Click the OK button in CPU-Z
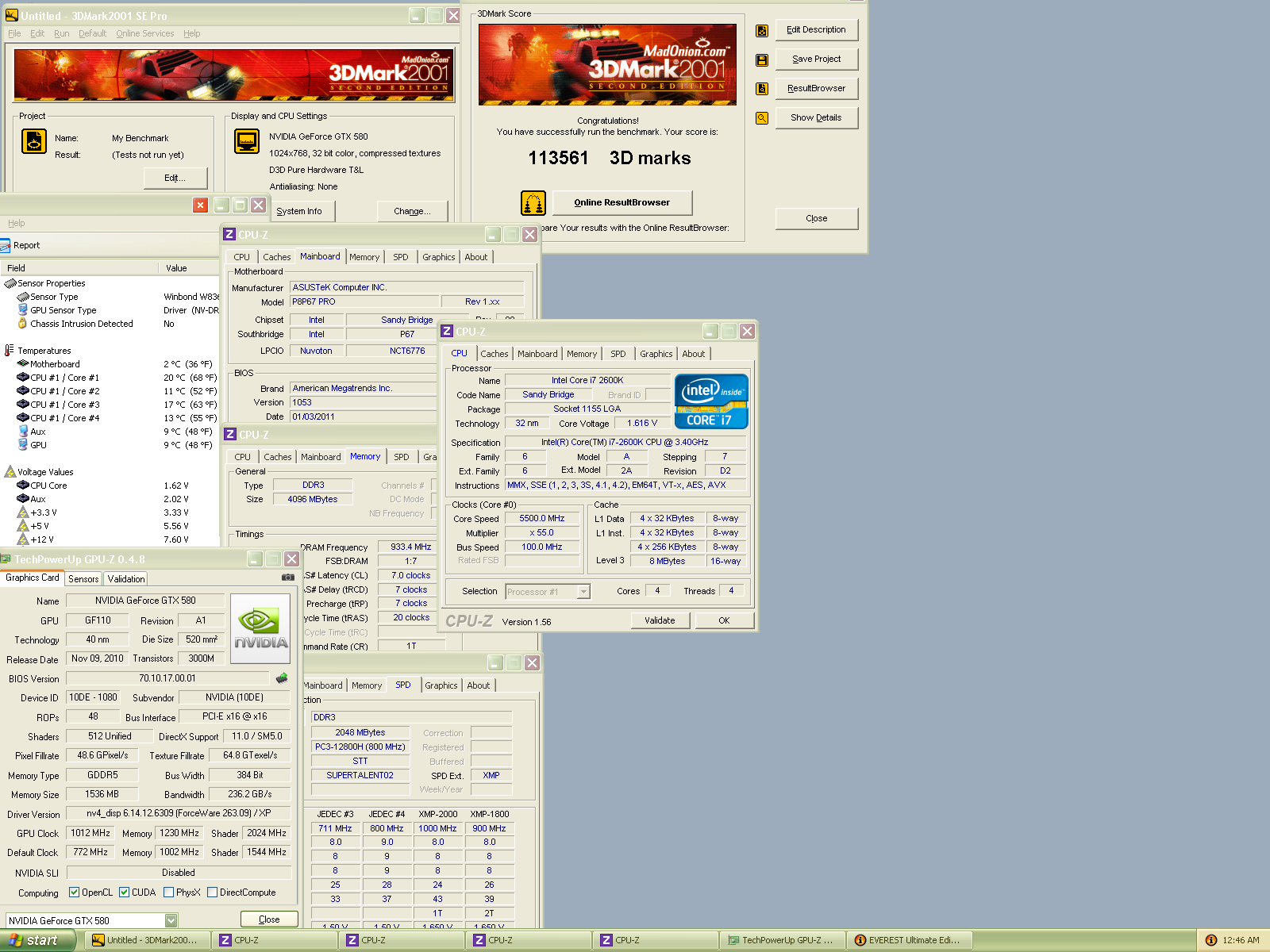 coord(724,620)
